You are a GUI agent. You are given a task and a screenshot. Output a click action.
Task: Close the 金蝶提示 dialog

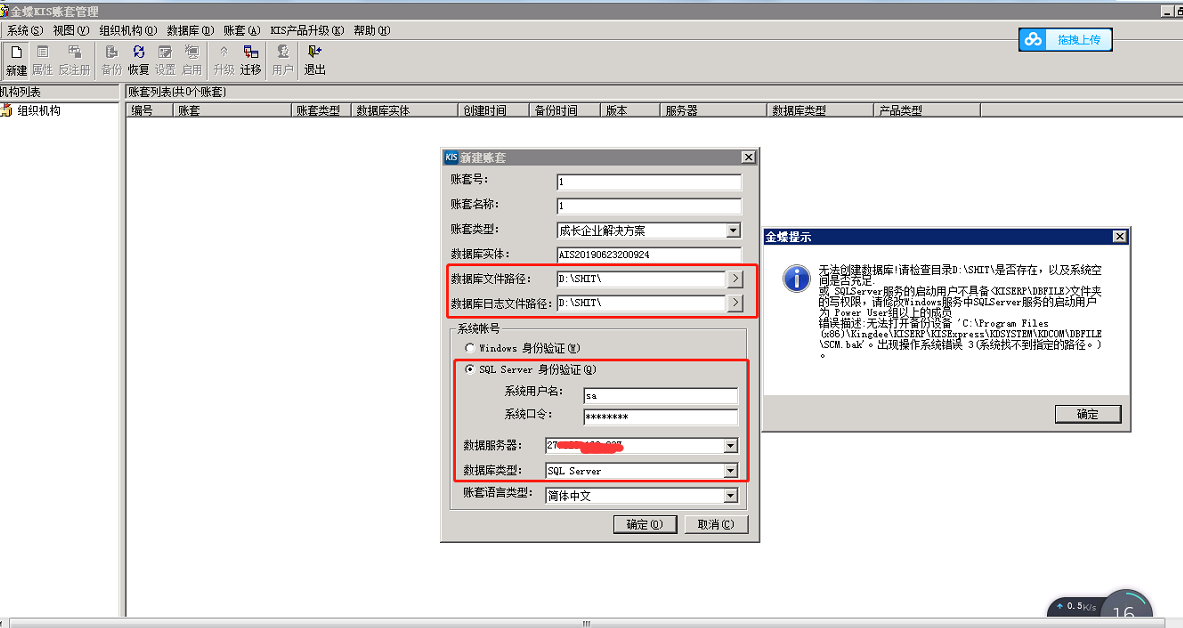pyautogui.click(x=1120, y=236)
